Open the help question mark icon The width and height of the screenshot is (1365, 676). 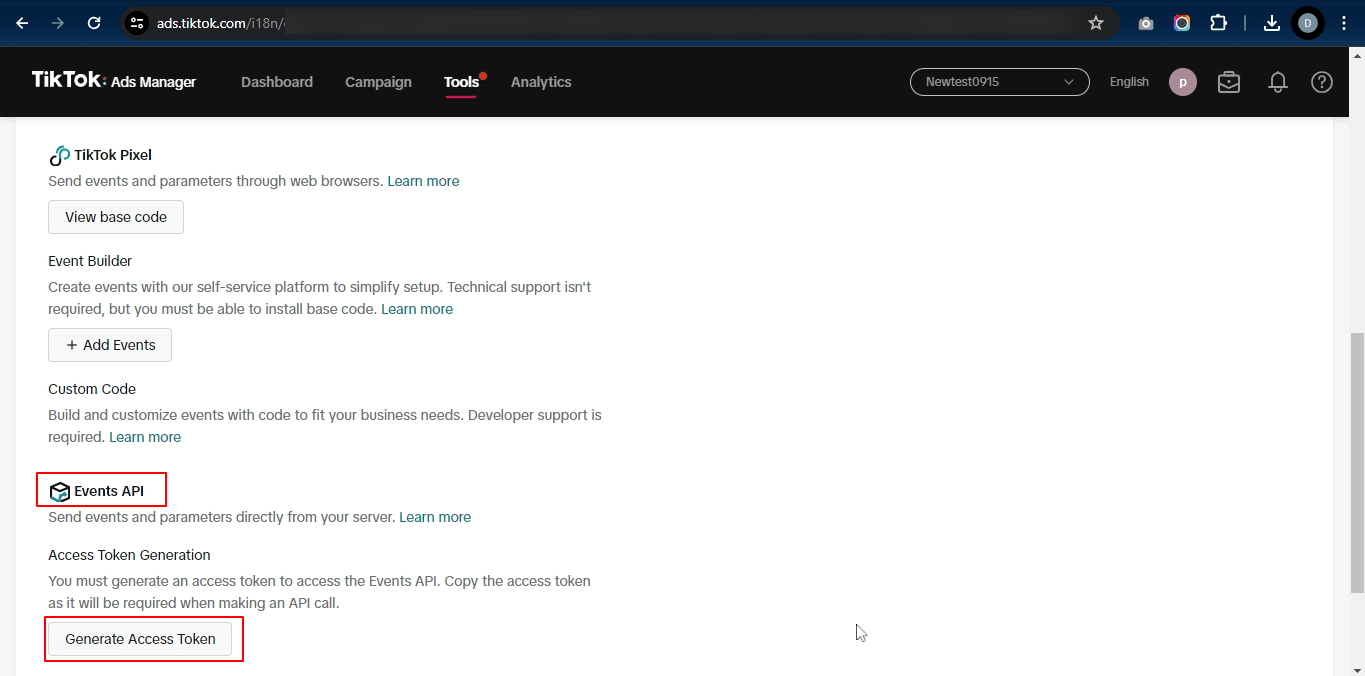(x=1322, y=82)
